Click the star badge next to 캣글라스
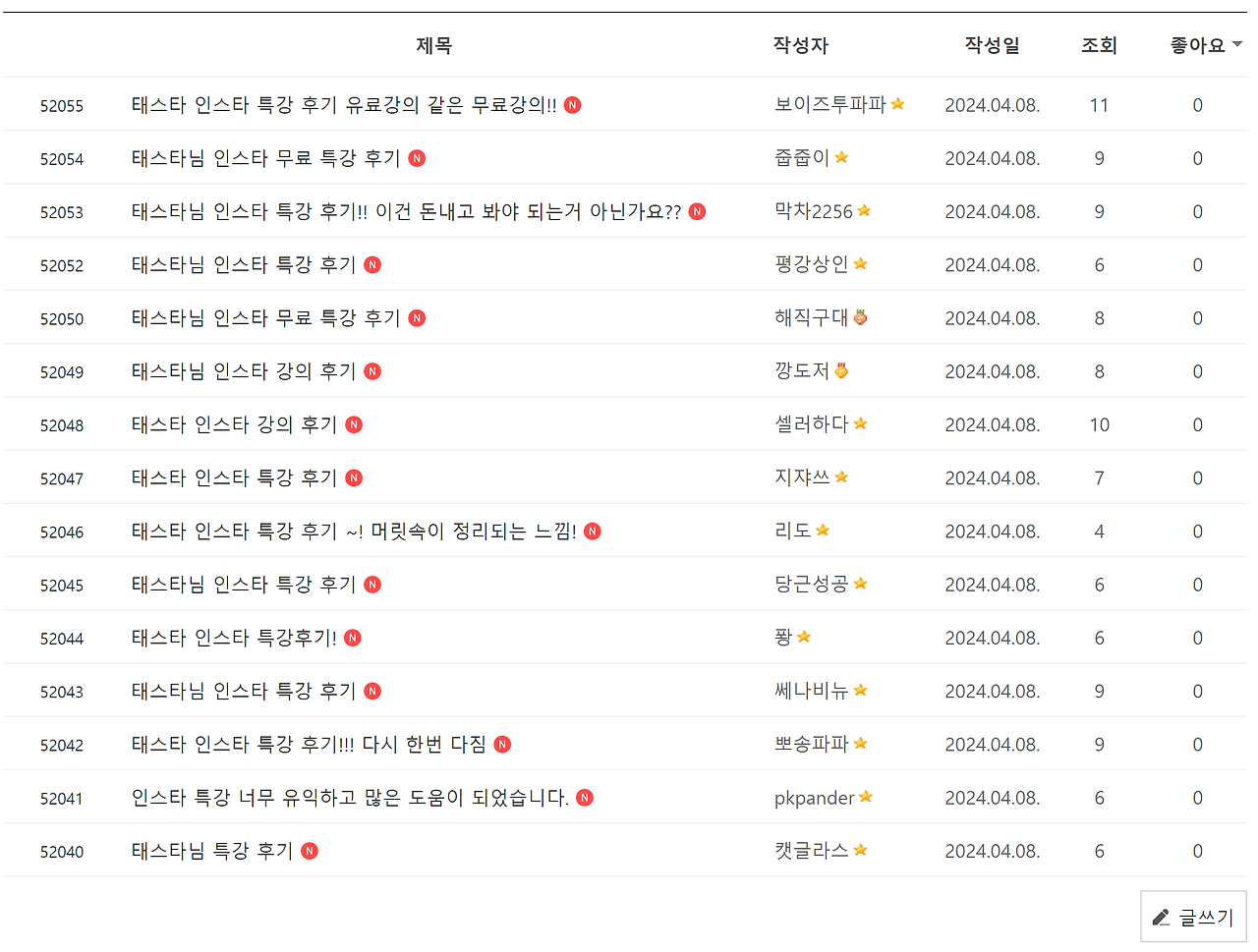1258x952 pixels. pyautogui.click(x=861, y=849)
